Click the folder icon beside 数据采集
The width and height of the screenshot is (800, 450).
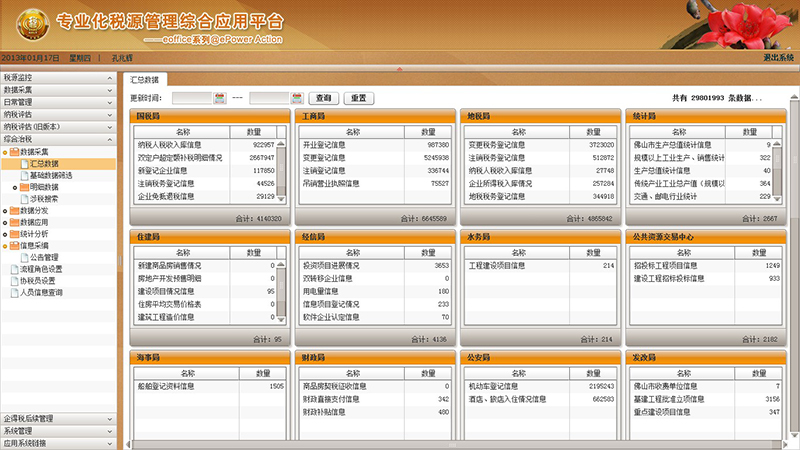14,151
